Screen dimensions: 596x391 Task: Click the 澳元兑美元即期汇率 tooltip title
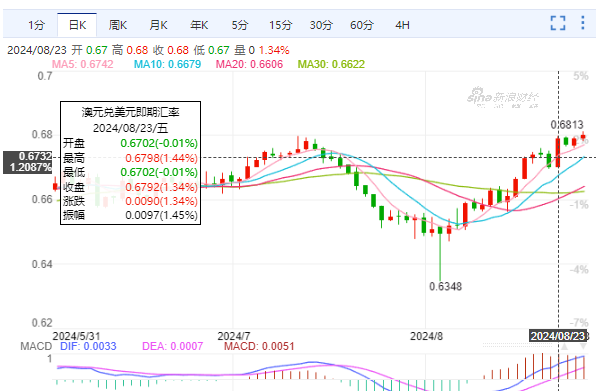point(130,112)
